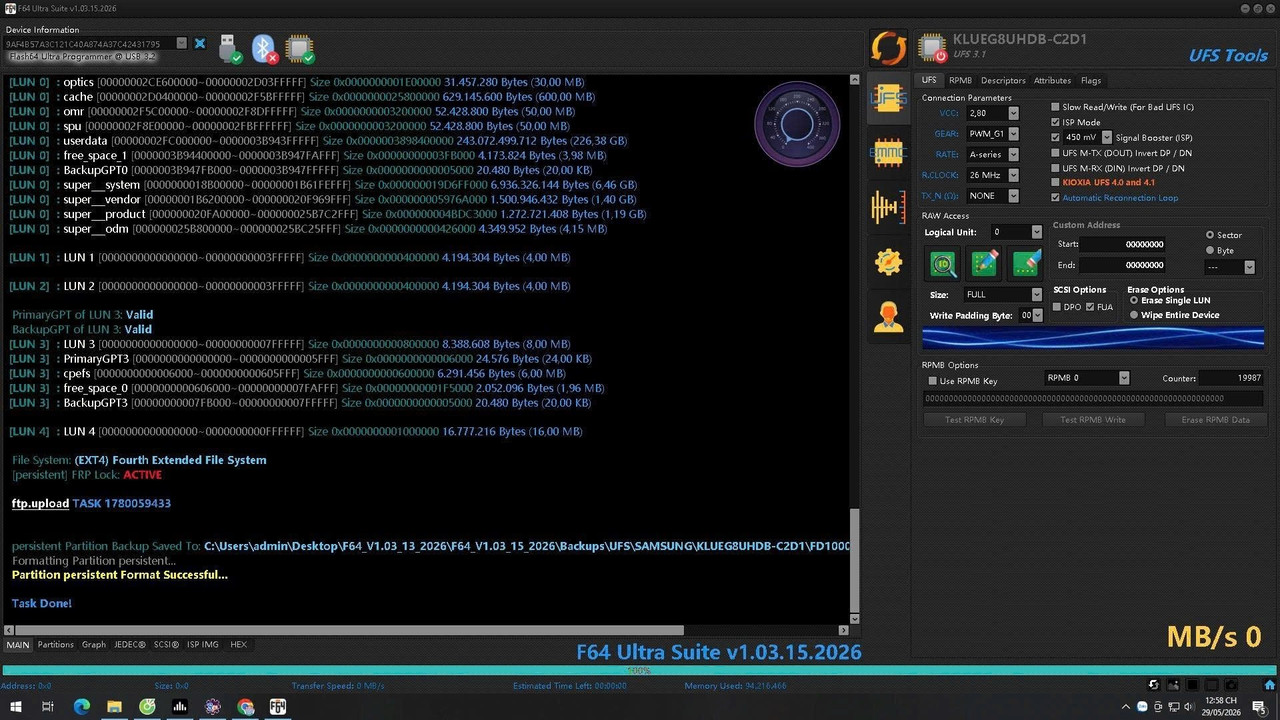Select the Sector radio button
Image resolution: width=1280 pixels, height=720 pixels.
pos(1210,235)
